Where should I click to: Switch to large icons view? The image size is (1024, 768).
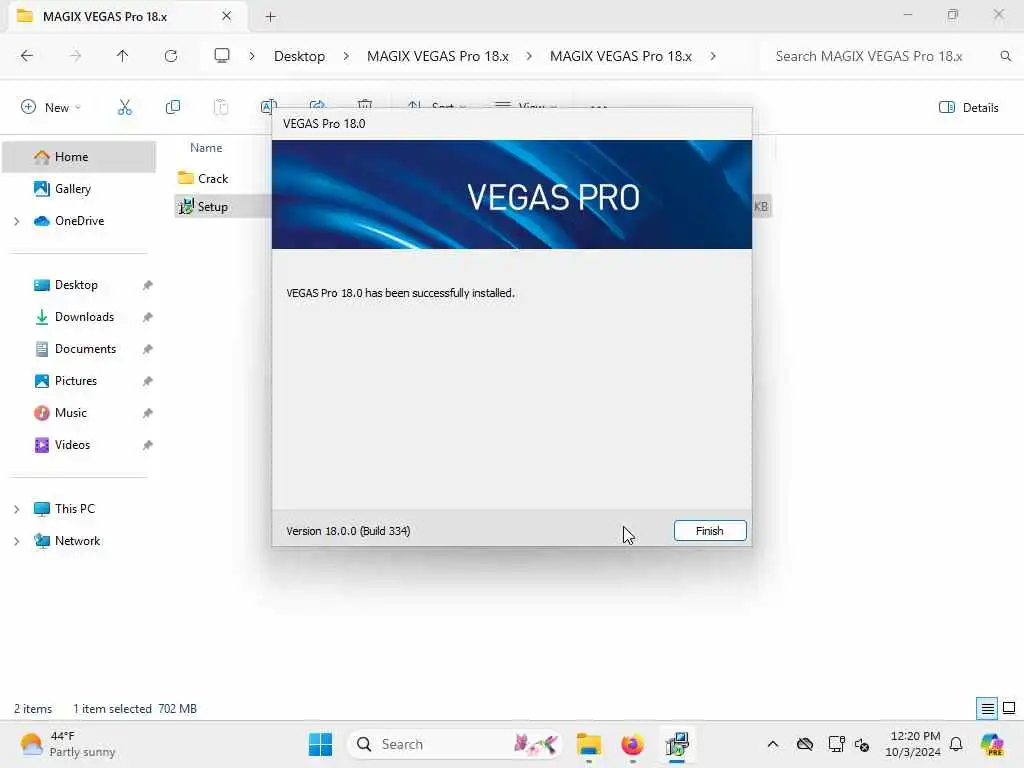[x=1009, y=709]
